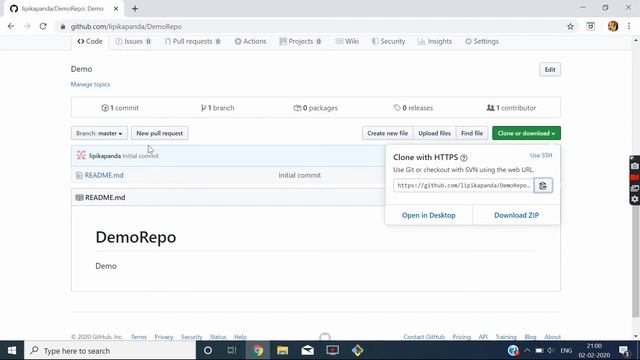Image resolution: width=640 pixels, height=360 pixels.
Task: Click the taskbar clock showing 21:00
Action: click(x=594, y=350)
